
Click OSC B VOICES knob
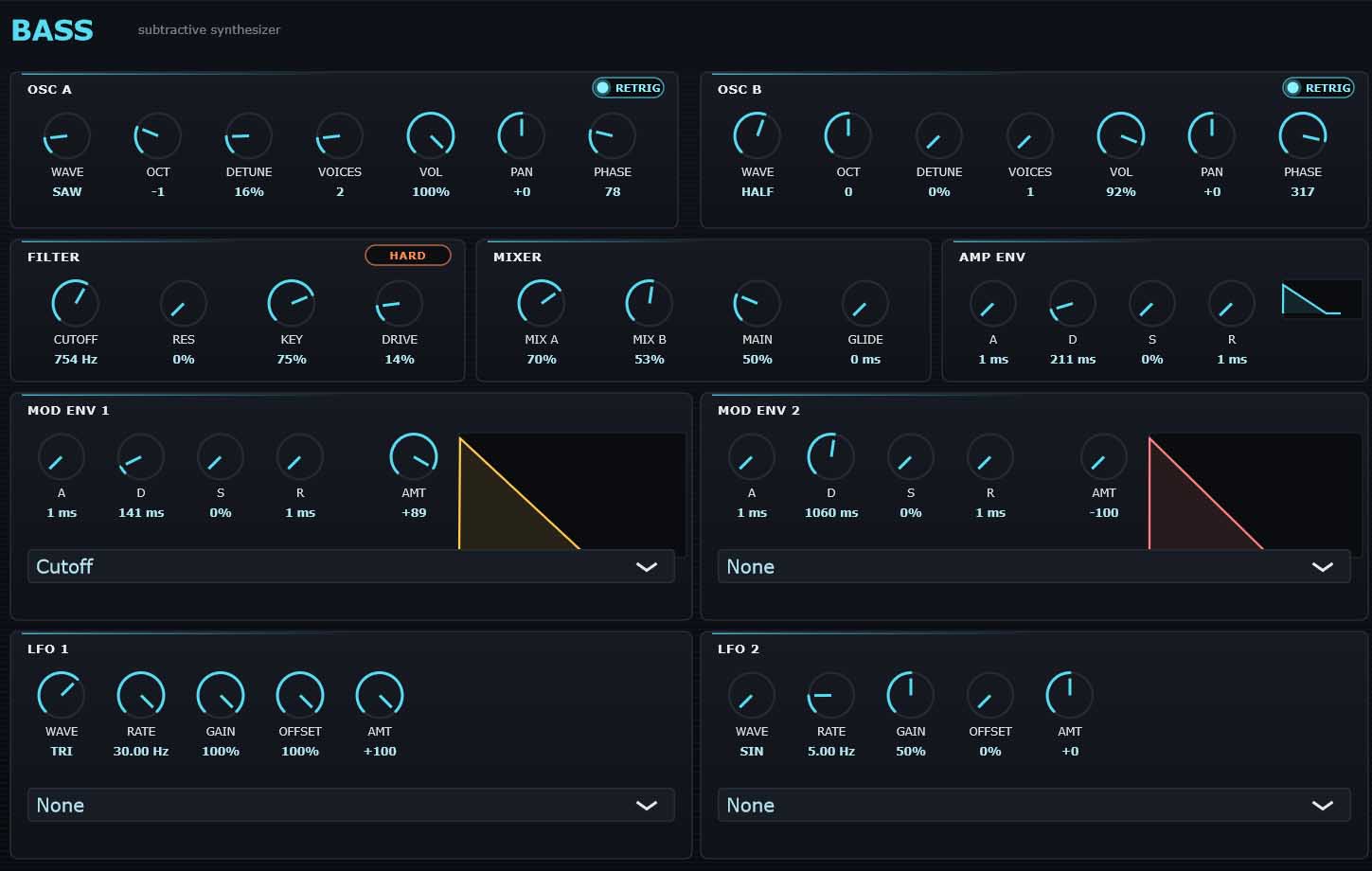(1030, 136)
